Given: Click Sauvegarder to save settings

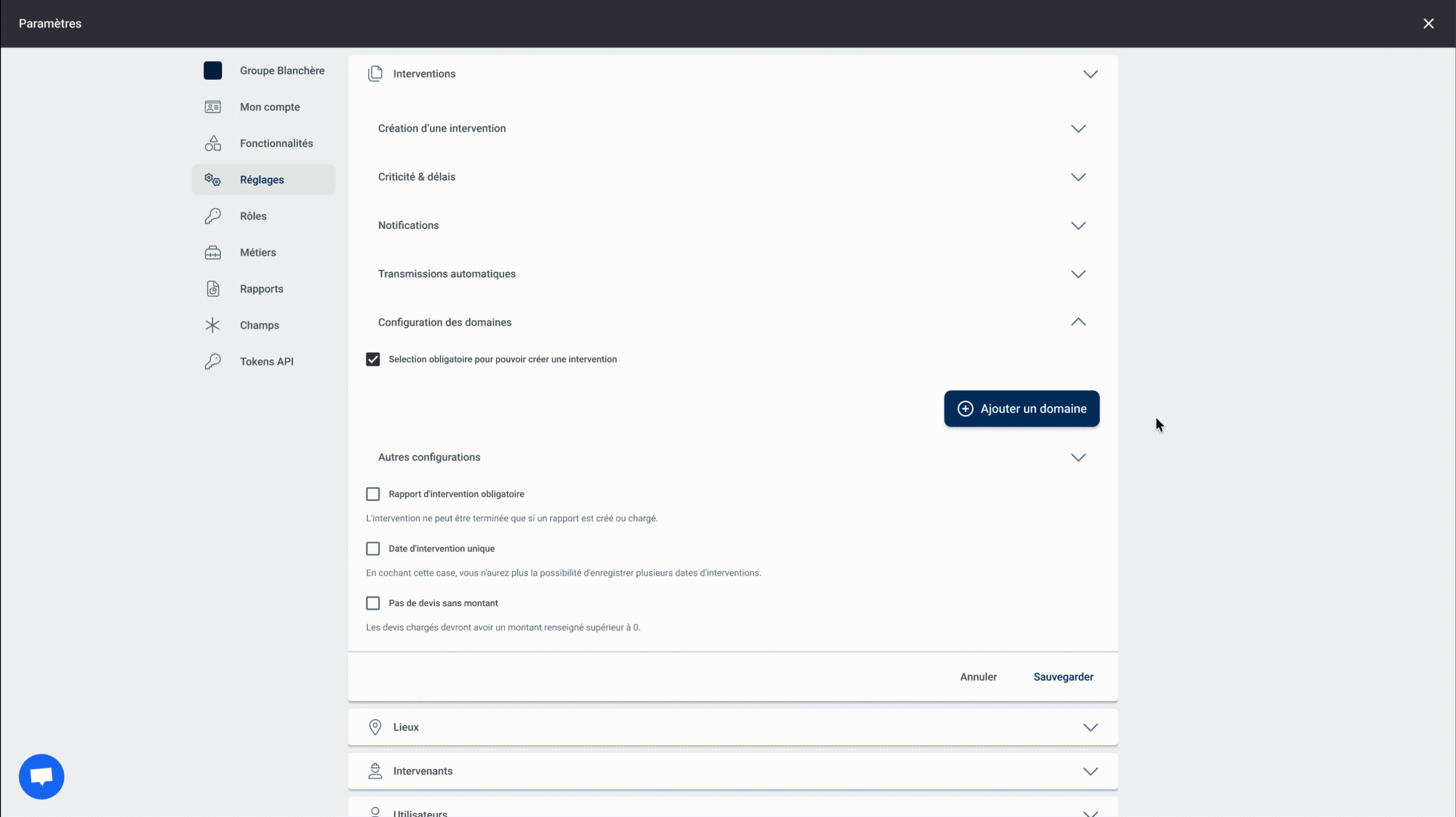Looking at the screenshot, I should click(1063, 677).
